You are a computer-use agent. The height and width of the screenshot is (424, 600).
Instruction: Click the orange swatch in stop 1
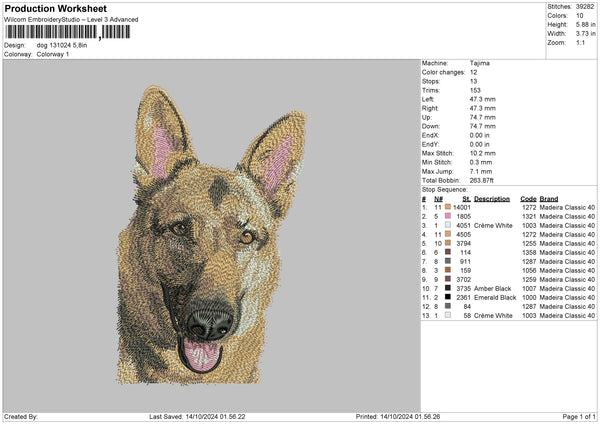[447, 207]
